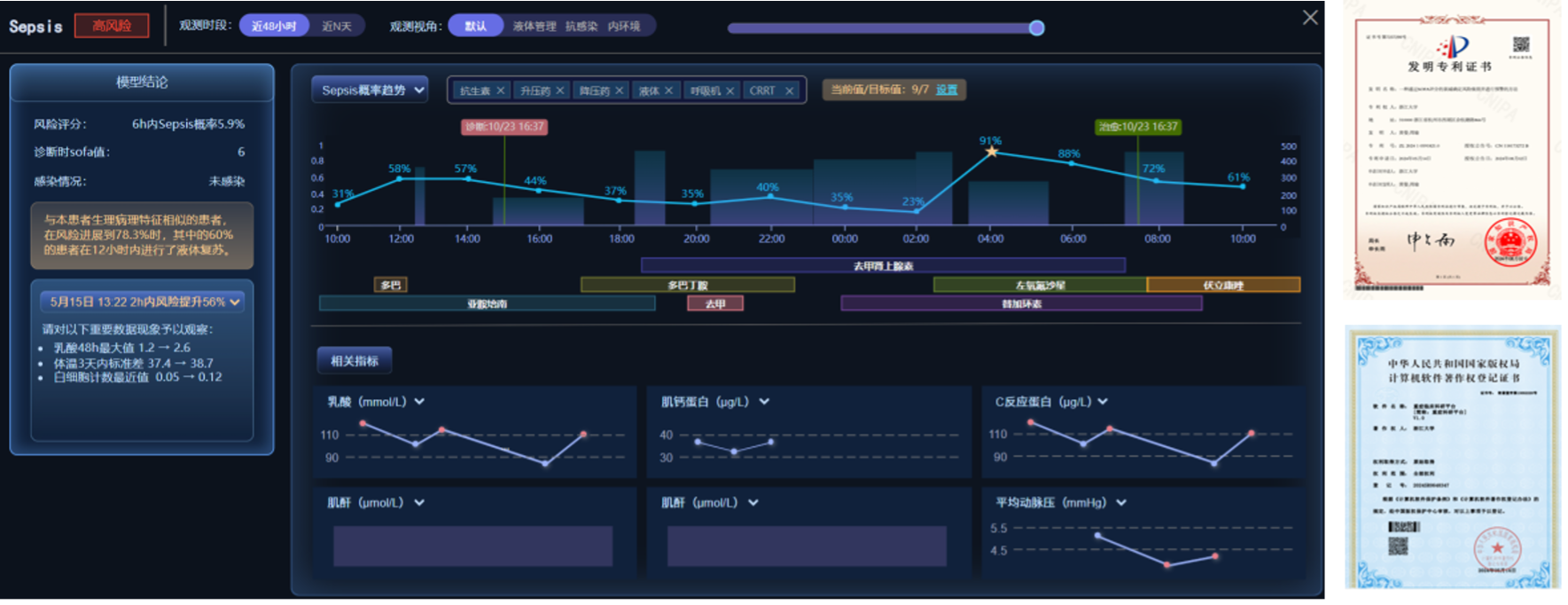Click the green 治愈:10/23 16:37 marker
The height and width of the screenshot is (605, 1568).
tap(1138, 127)
